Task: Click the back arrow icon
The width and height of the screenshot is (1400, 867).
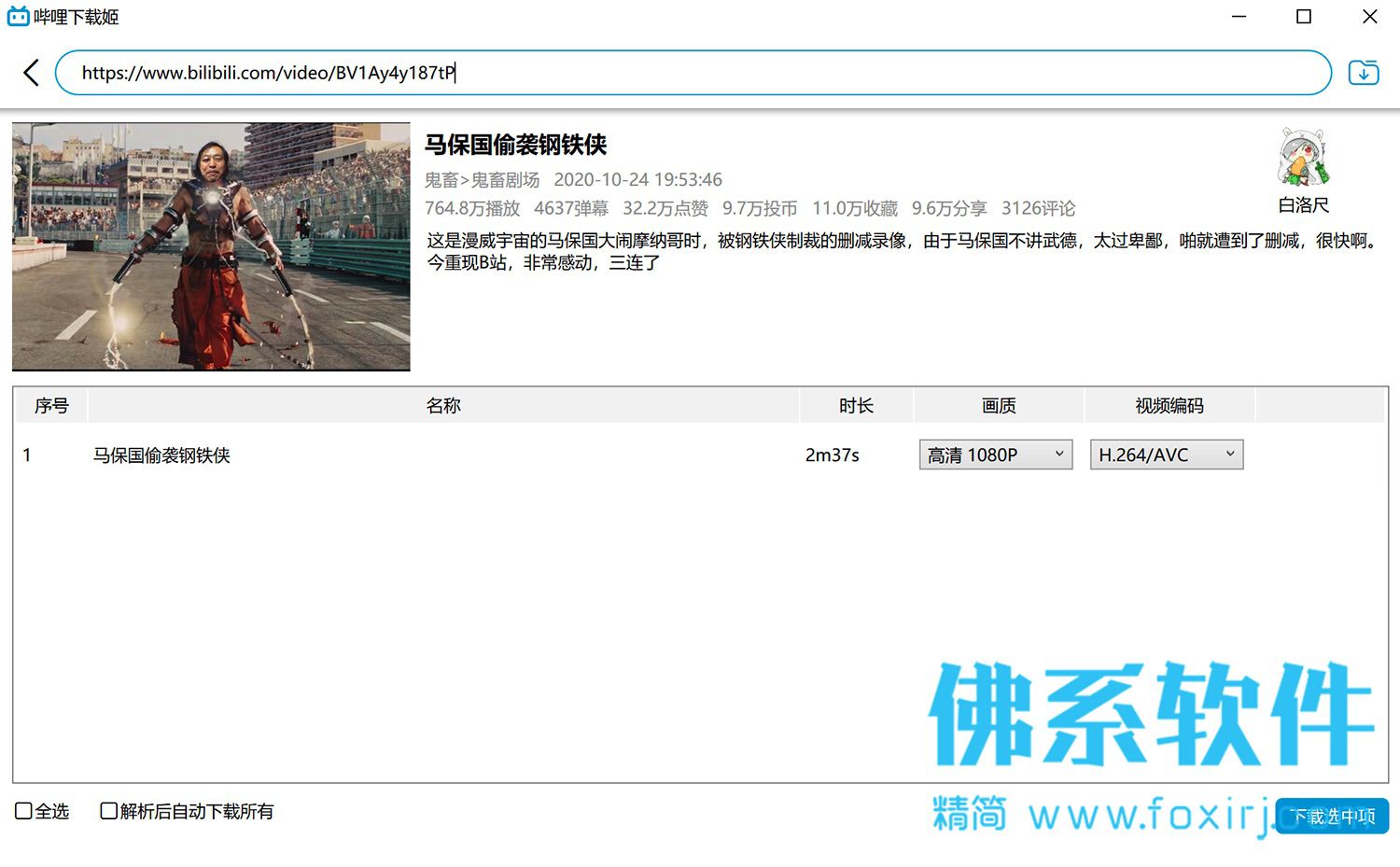Action: click(x=32, y=73)
